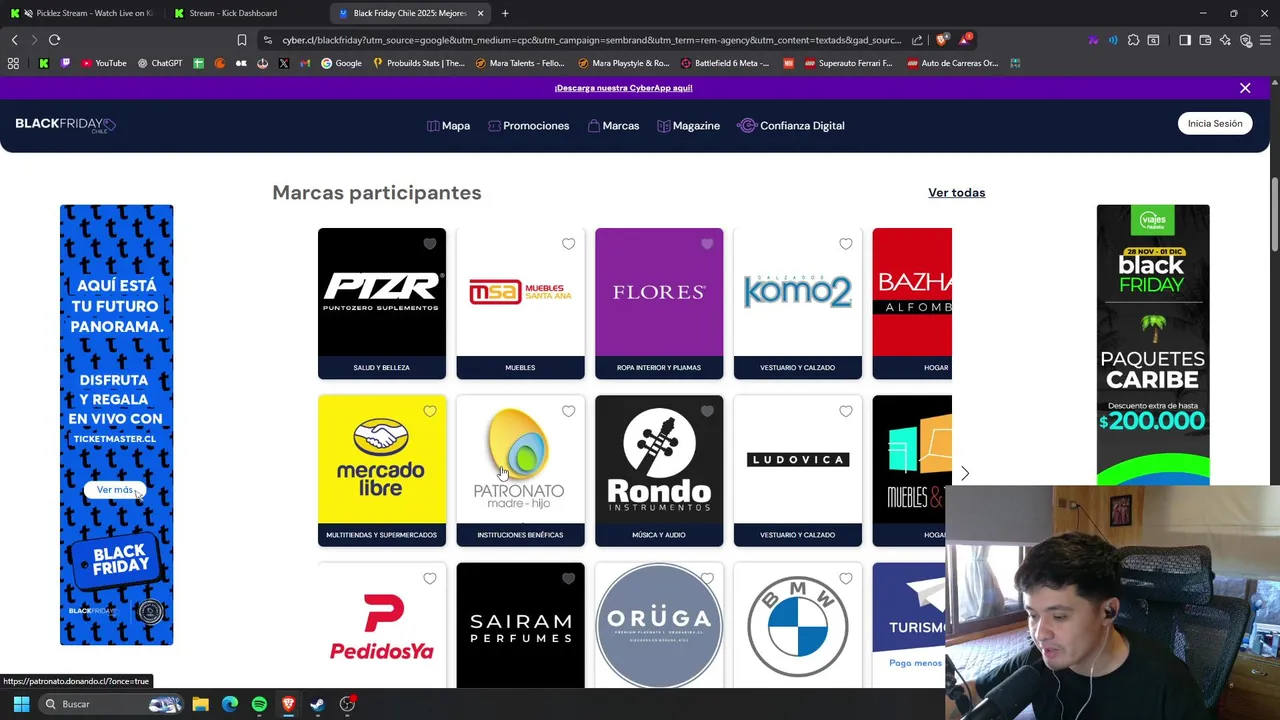Image resolution: width=1280 pixels, height=720 pixels.
Task: Toggle favorite heart on Flores card
Action: point(707,244)
